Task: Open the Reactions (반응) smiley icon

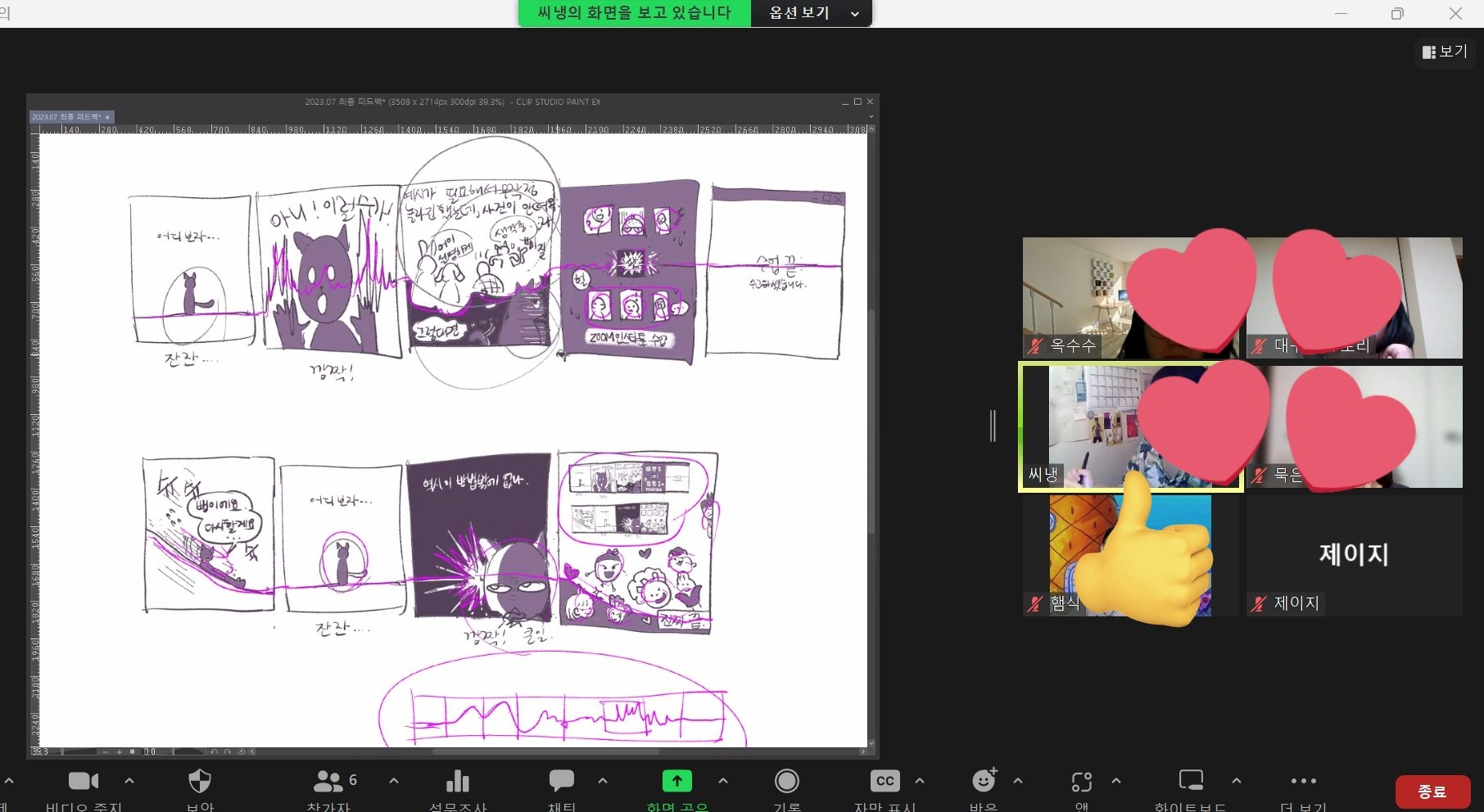Action: (x=984, y=781)
